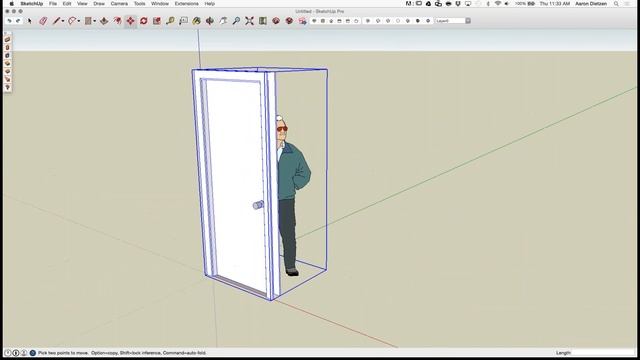The height and width of the screenshot is (360, 640).
Task: Select the Rotate tool
Action: (x=144, y=21)
